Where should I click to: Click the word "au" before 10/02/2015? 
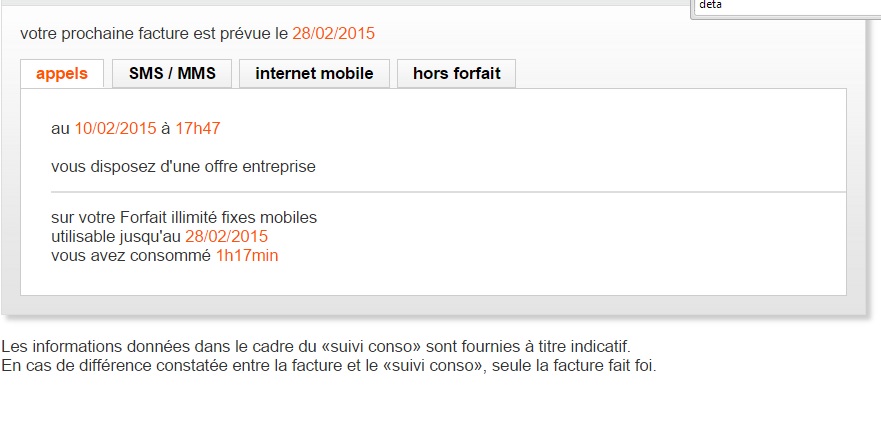coord(60,128)
